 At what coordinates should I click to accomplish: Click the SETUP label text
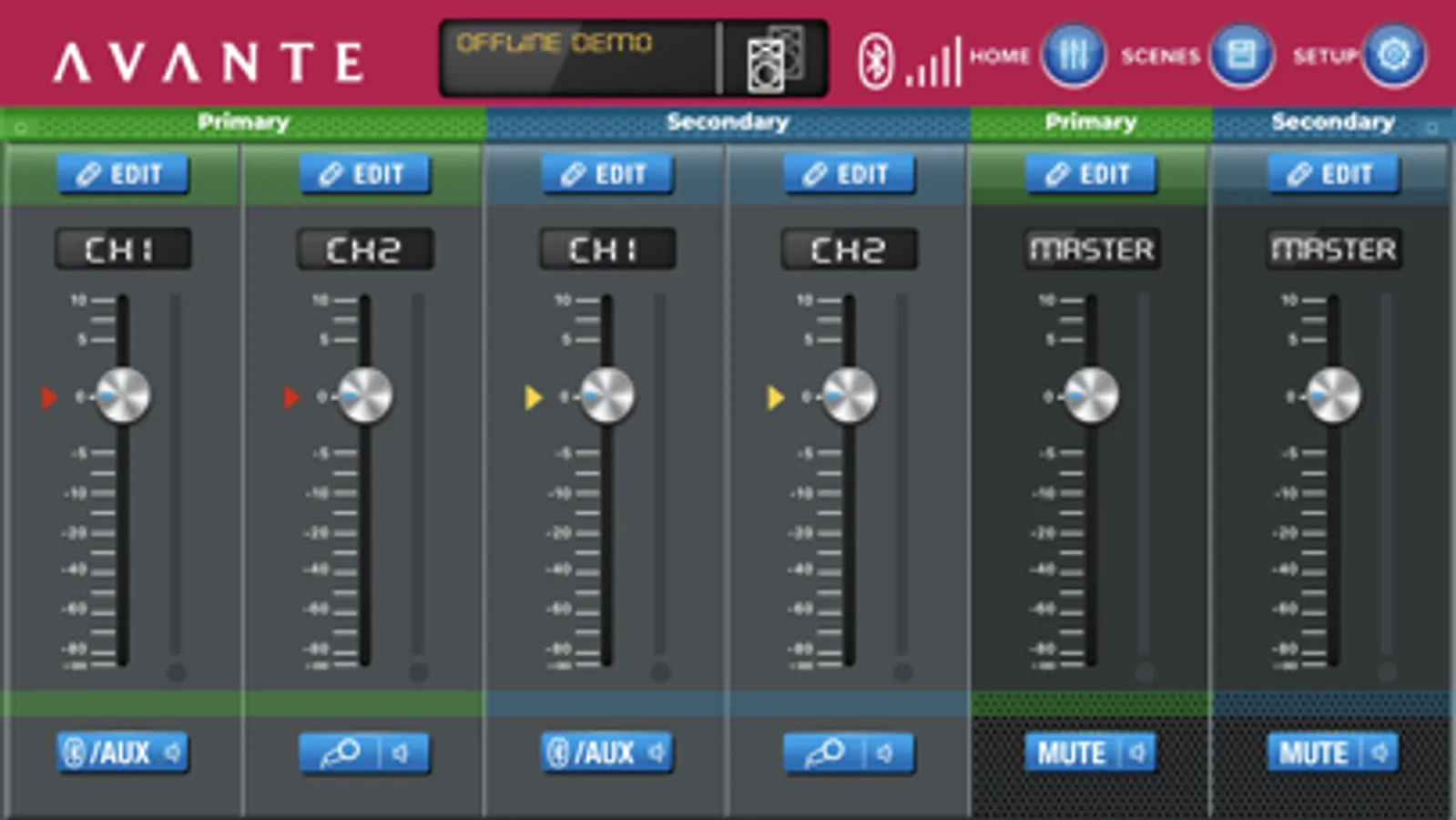[1326, 56]
